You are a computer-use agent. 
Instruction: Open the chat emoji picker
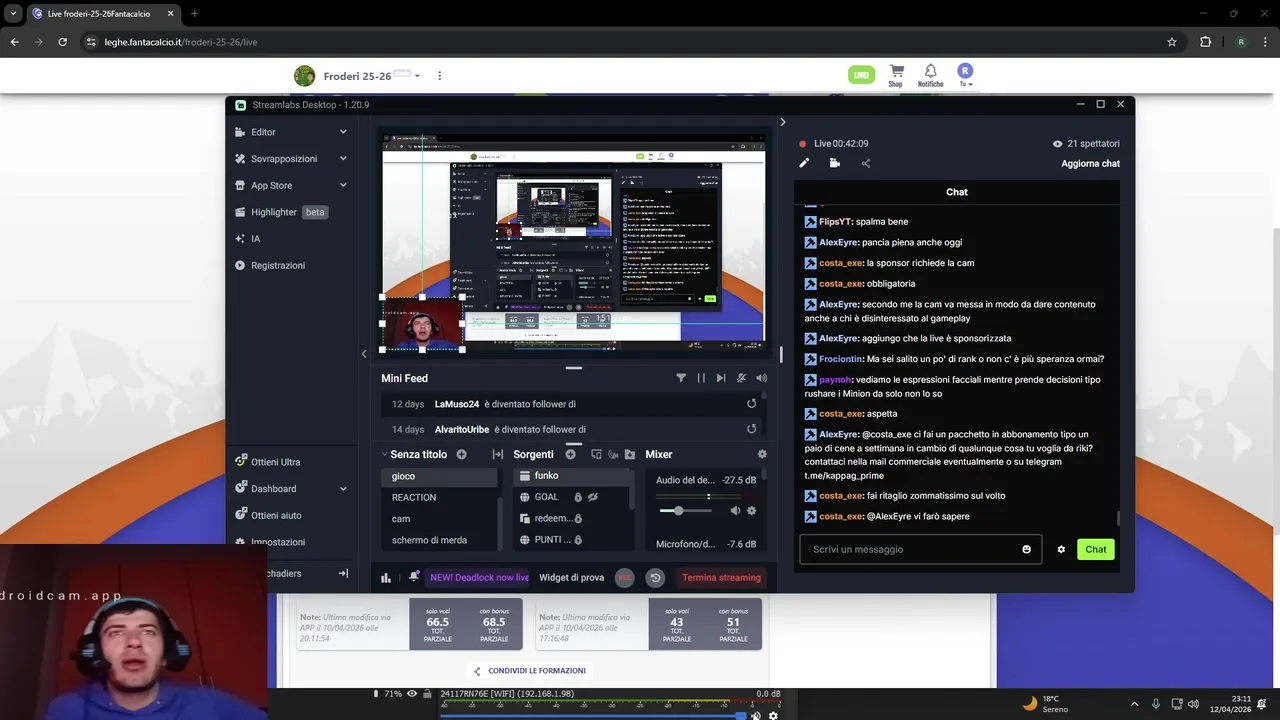click(1027, 549)
